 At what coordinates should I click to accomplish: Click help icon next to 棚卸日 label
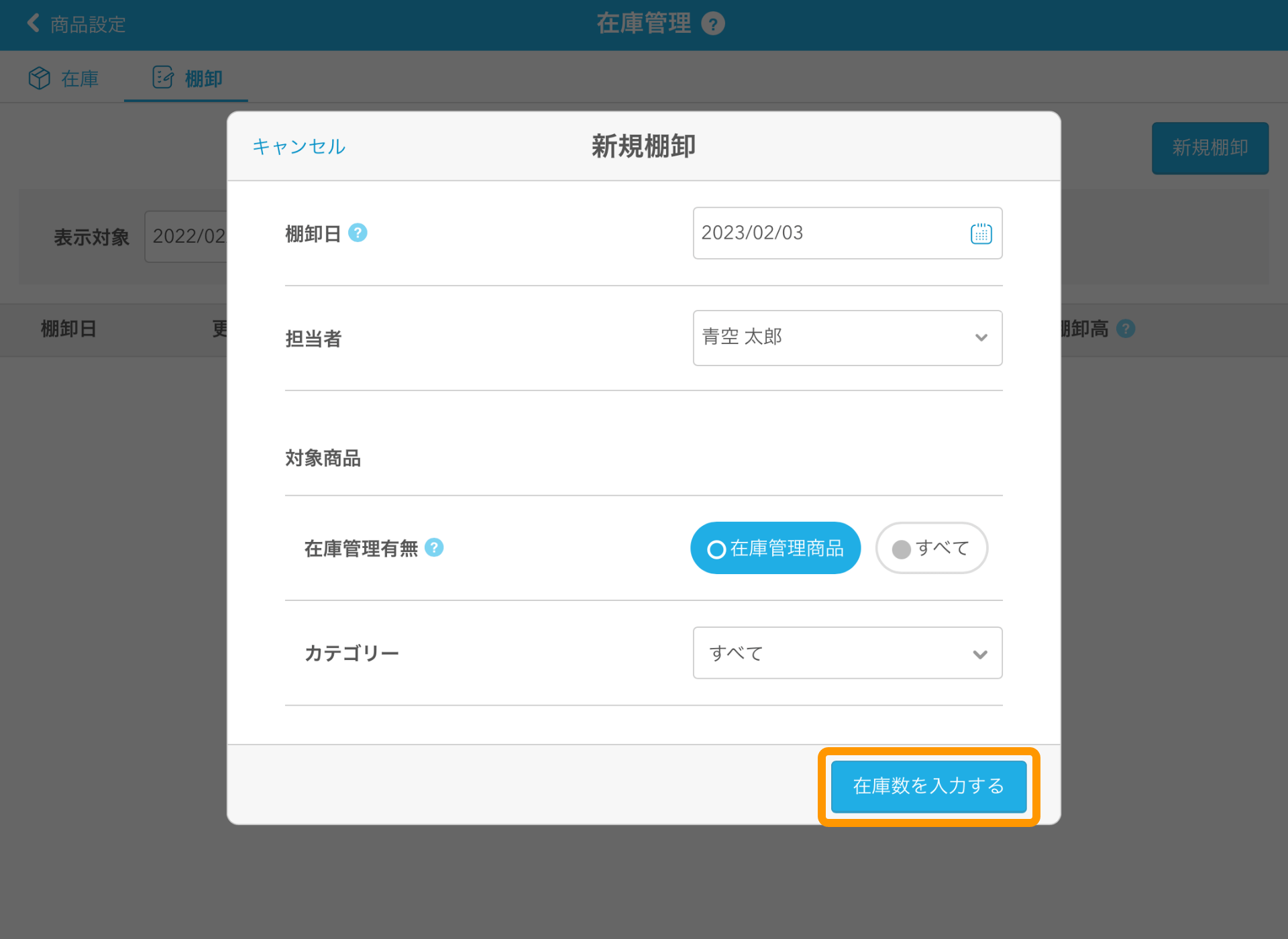click(x=358, y=233)
